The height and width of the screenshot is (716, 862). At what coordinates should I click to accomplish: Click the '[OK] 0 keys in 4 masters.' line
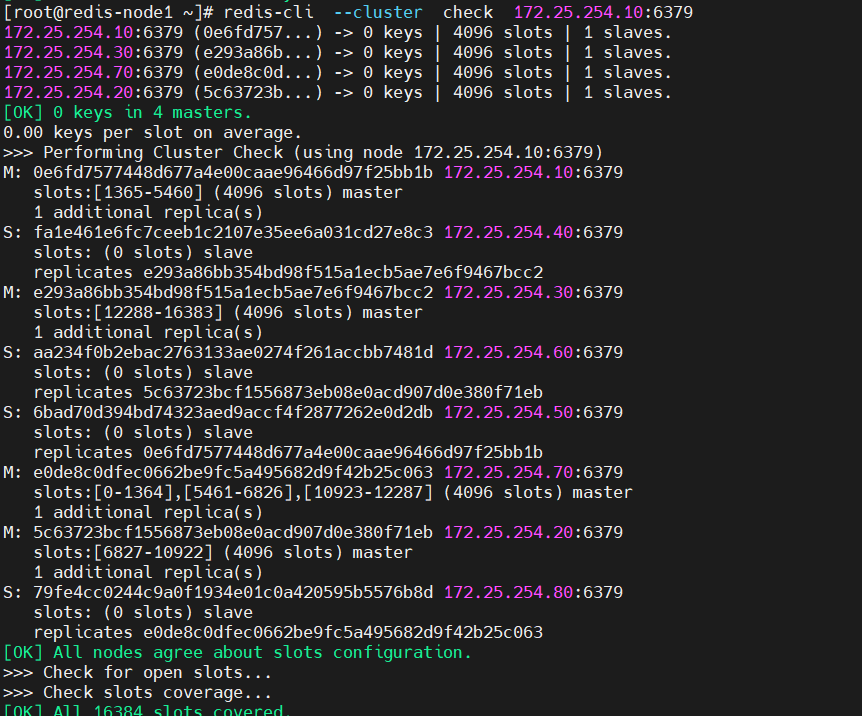click(128, 113)
